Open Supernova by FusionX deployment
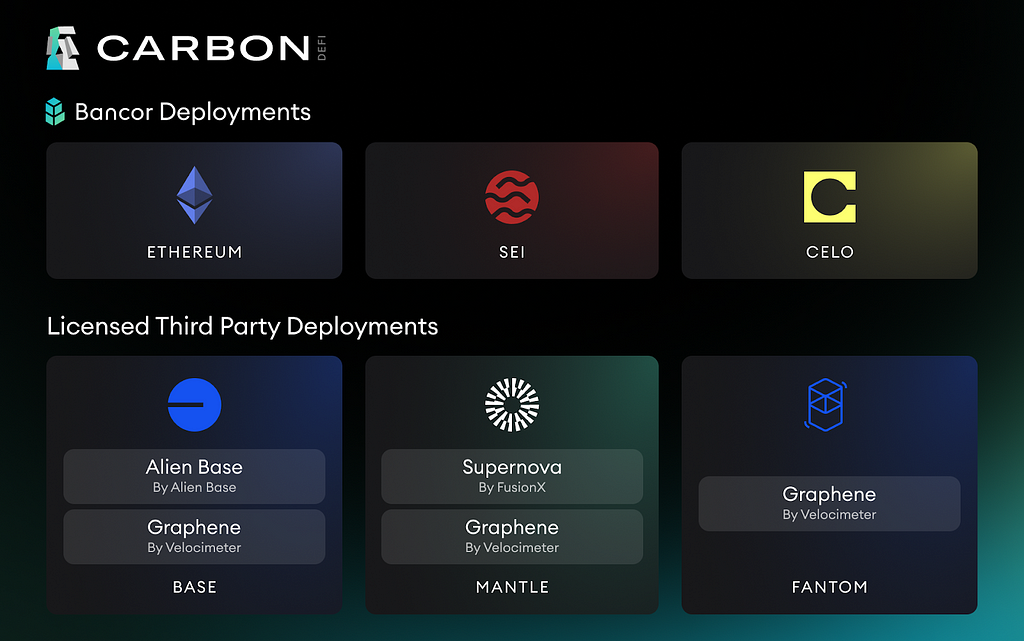Screen dimensions: 1024x641 tap(512, 476)
